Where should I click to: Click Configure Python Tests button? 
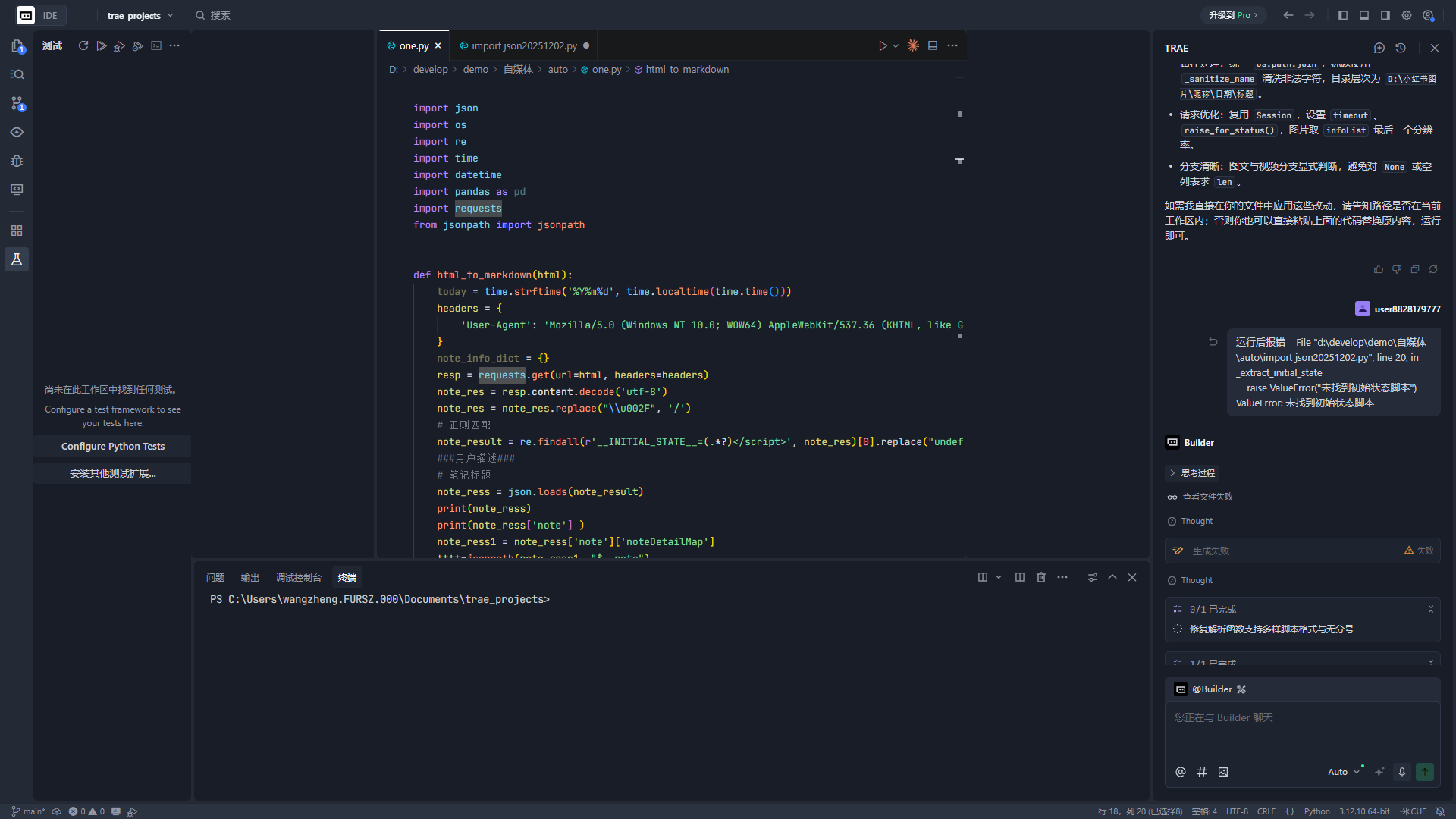click(x=112, y=447)
